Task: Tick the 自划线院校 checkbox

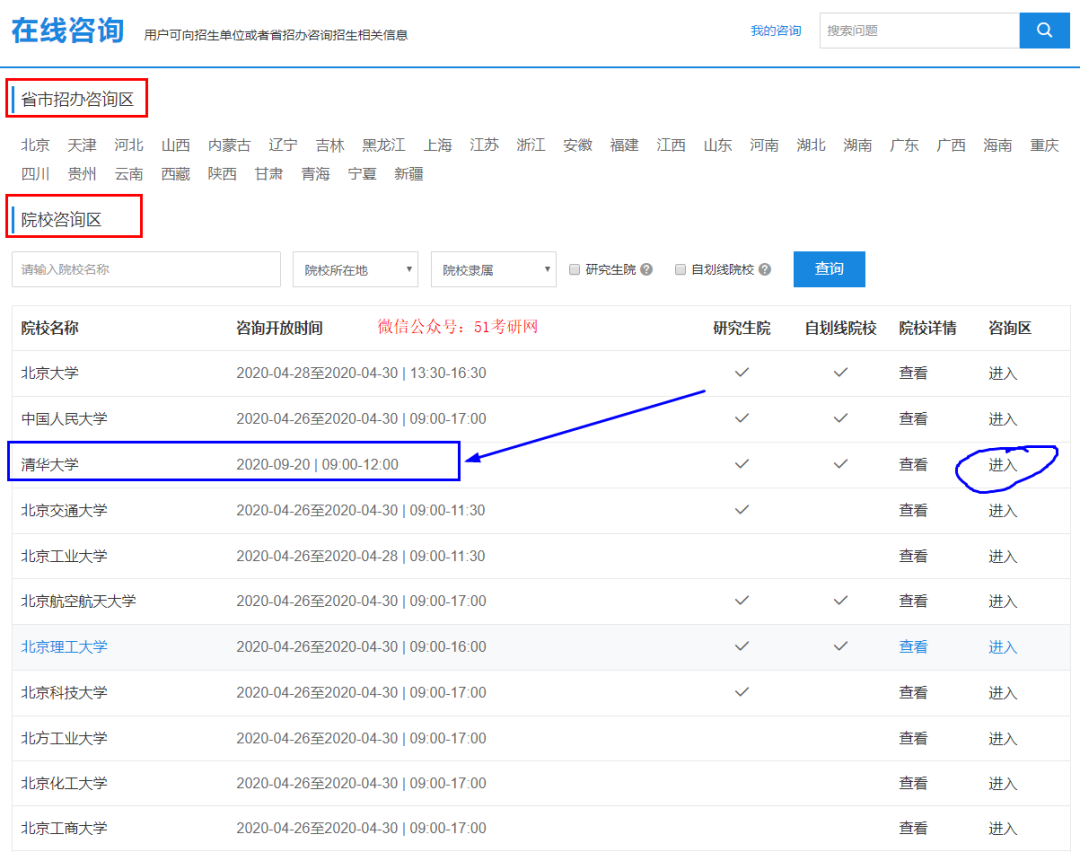Action: [681, 270]
